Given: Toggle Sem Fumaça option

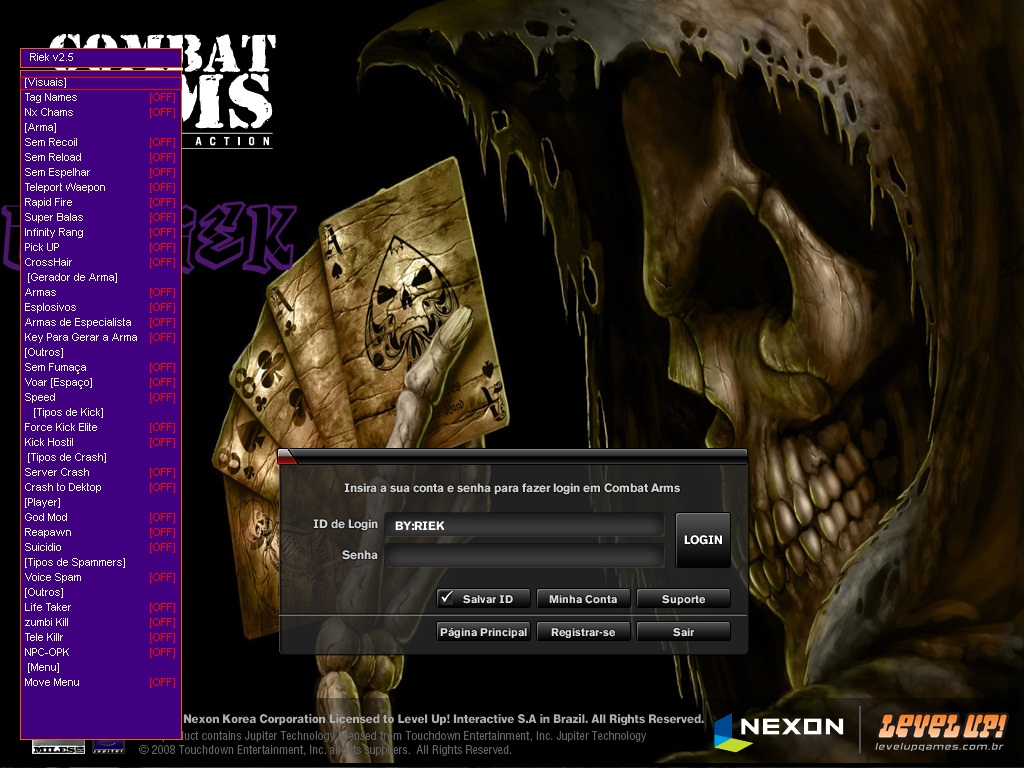Looking at the screenshot, I should [101, 368].
